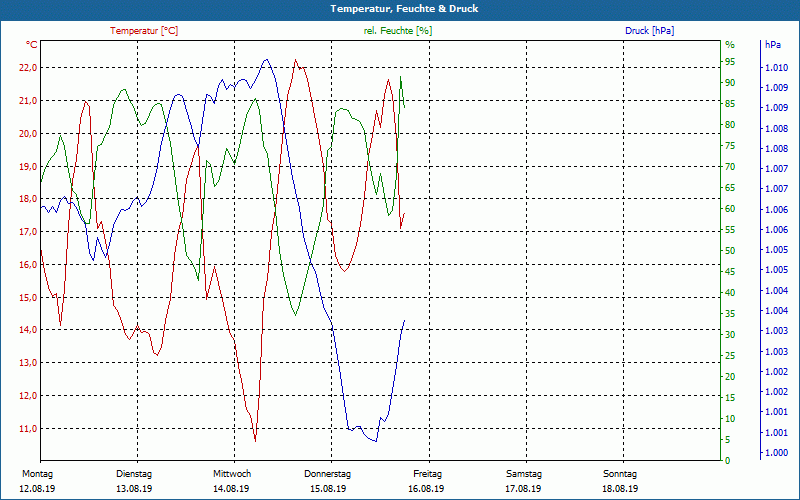Click the date '17.08.19'

pos(523,489)
